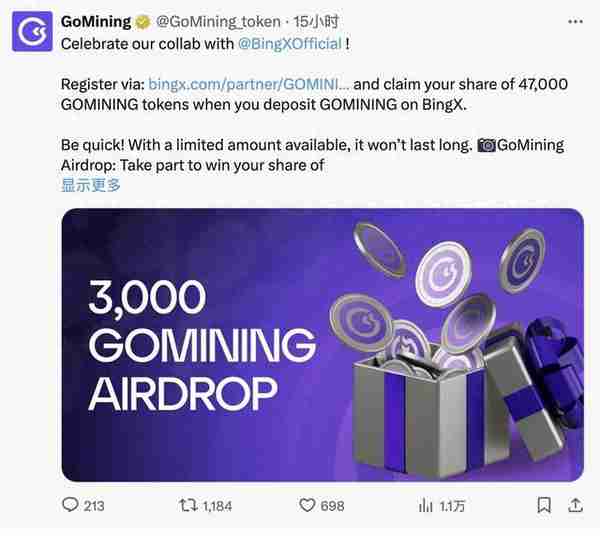
Task: Open the GoMining profile avatar
Action: 32,31
